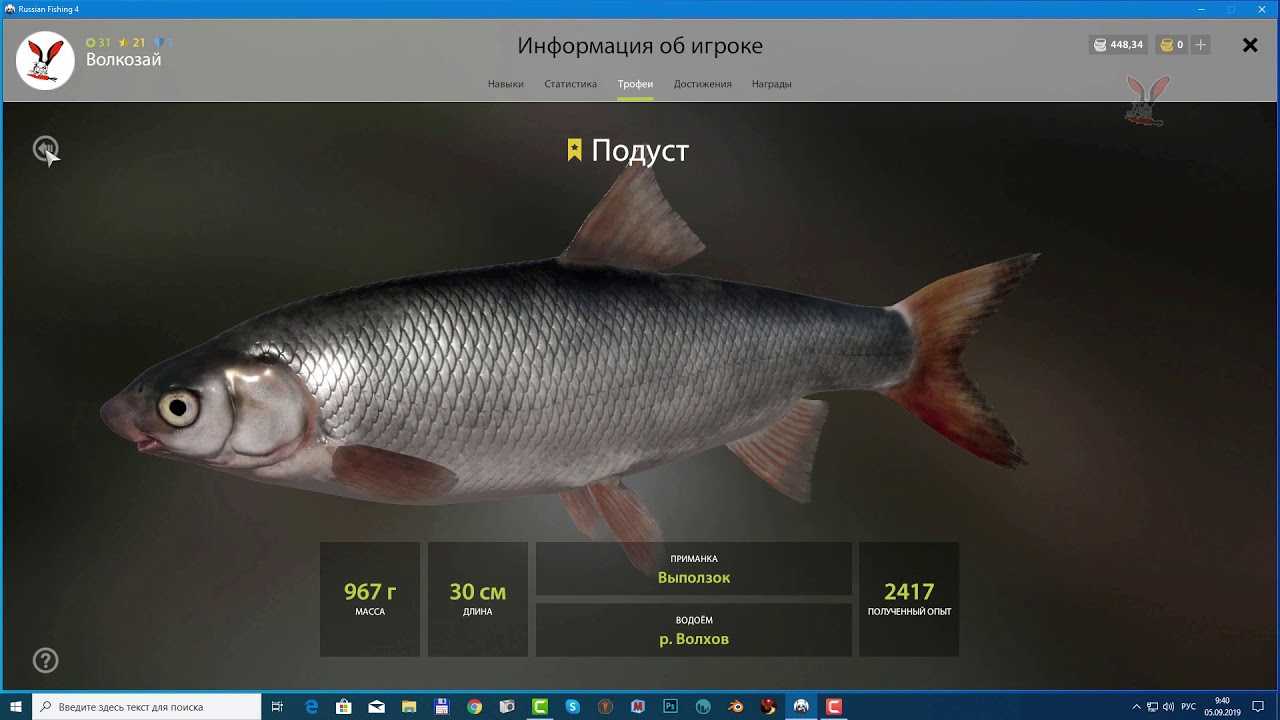Switch the РУС input language indicator
The image size is (1280, 720).
[x=1188, y=706]
